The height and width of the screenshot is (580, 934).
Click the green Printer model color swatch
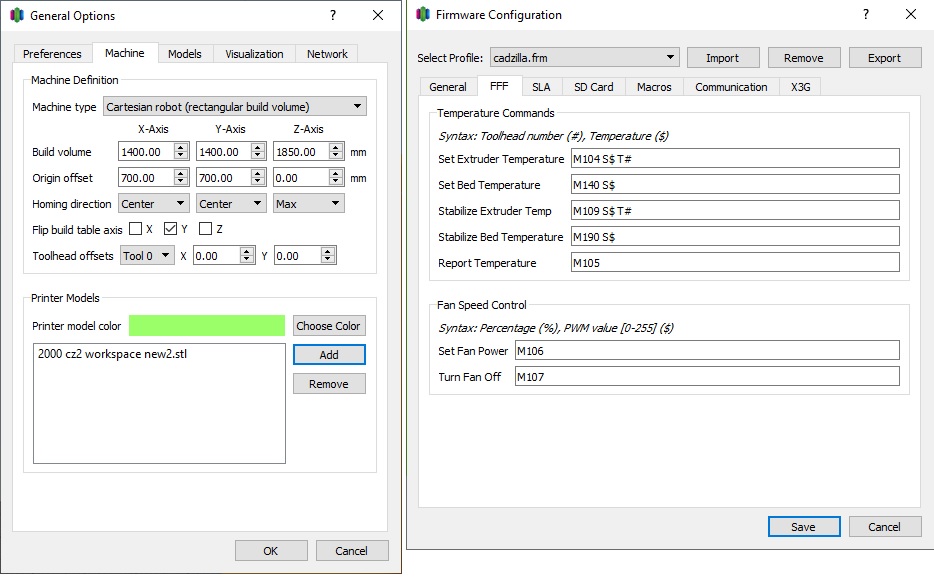[207, 326]
